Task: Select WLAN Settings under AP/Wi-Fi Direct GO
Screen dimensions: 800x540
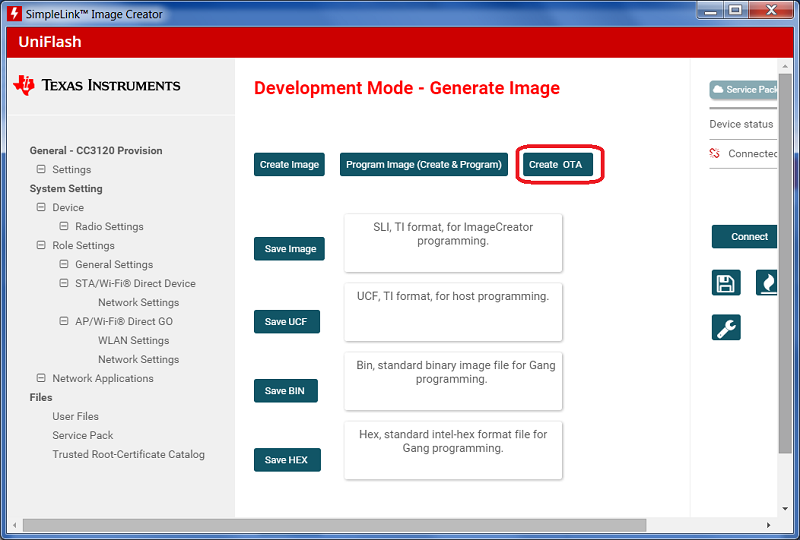Action: (x=133, y=341)
